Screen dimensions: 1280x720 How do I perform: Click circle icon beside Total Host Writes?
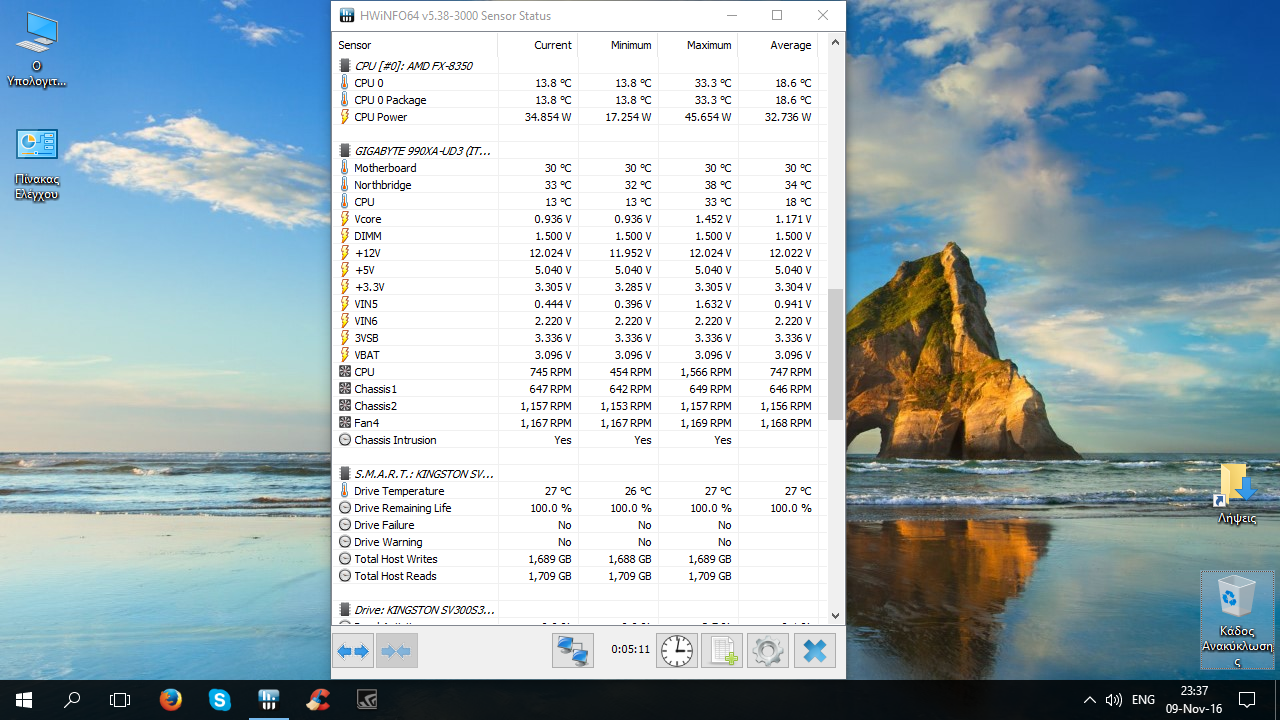(345, 559)
